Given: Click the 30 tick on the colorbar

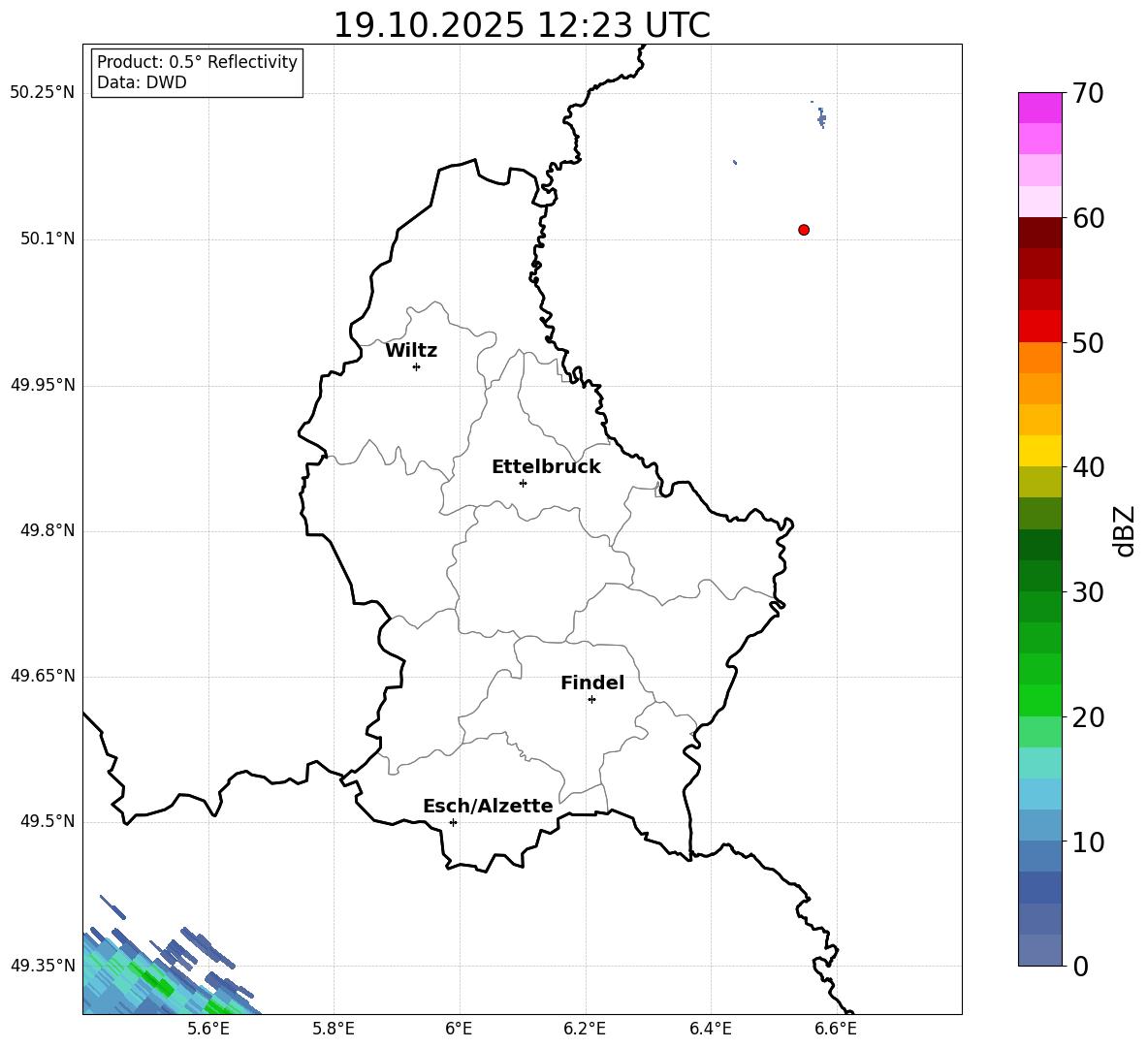Looking at the screenshot, I should [1088, 592].
